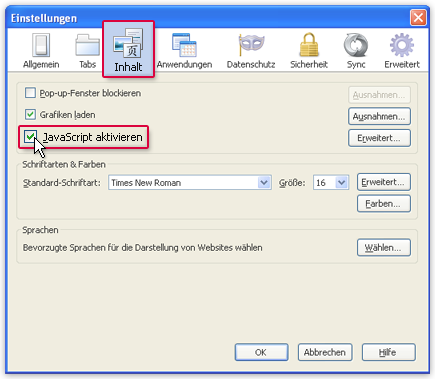Open the Farben colors dialog
The image size is (435, 379).
[x=384, y=204]
